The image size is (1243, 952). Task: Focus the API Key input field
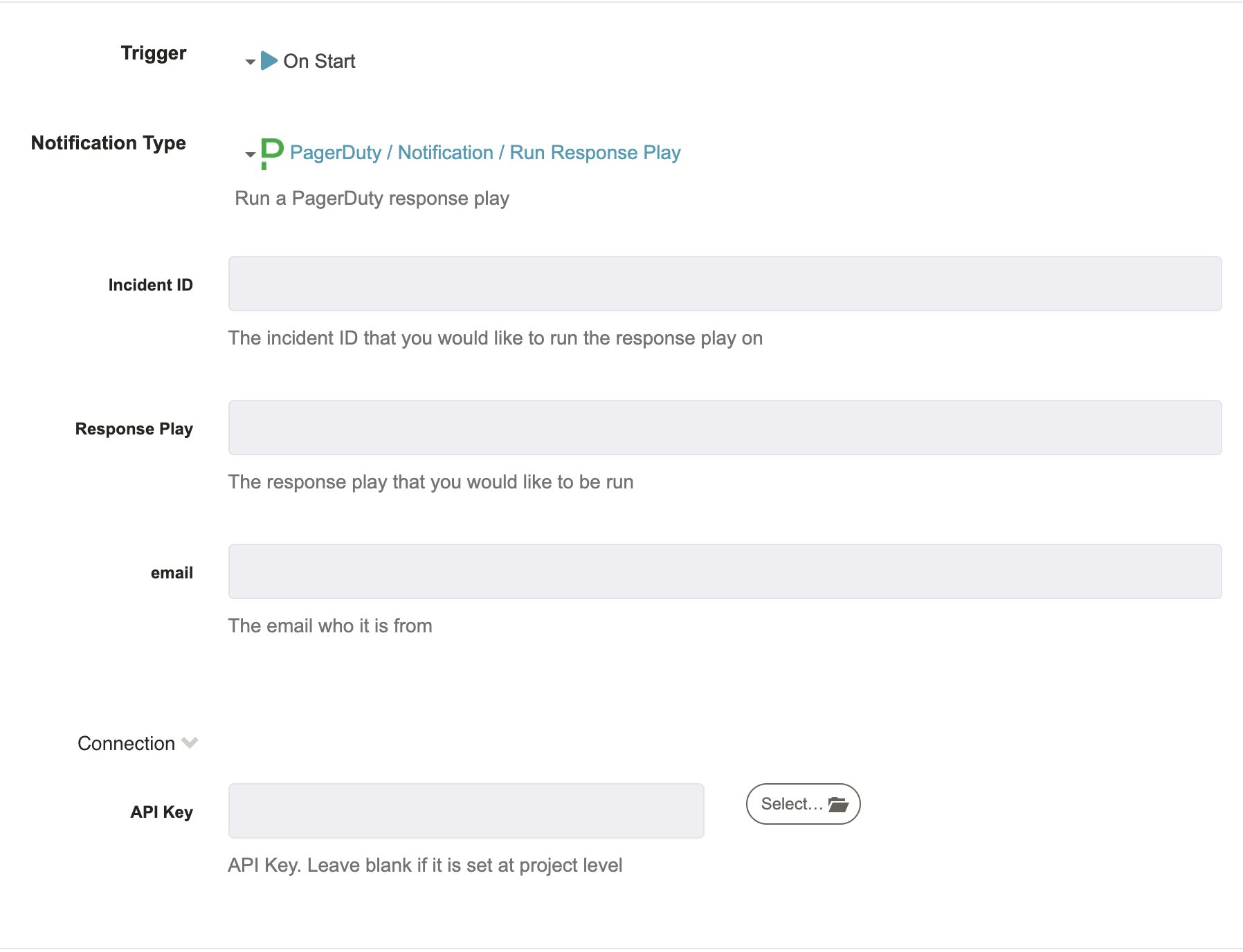(466, 811)
